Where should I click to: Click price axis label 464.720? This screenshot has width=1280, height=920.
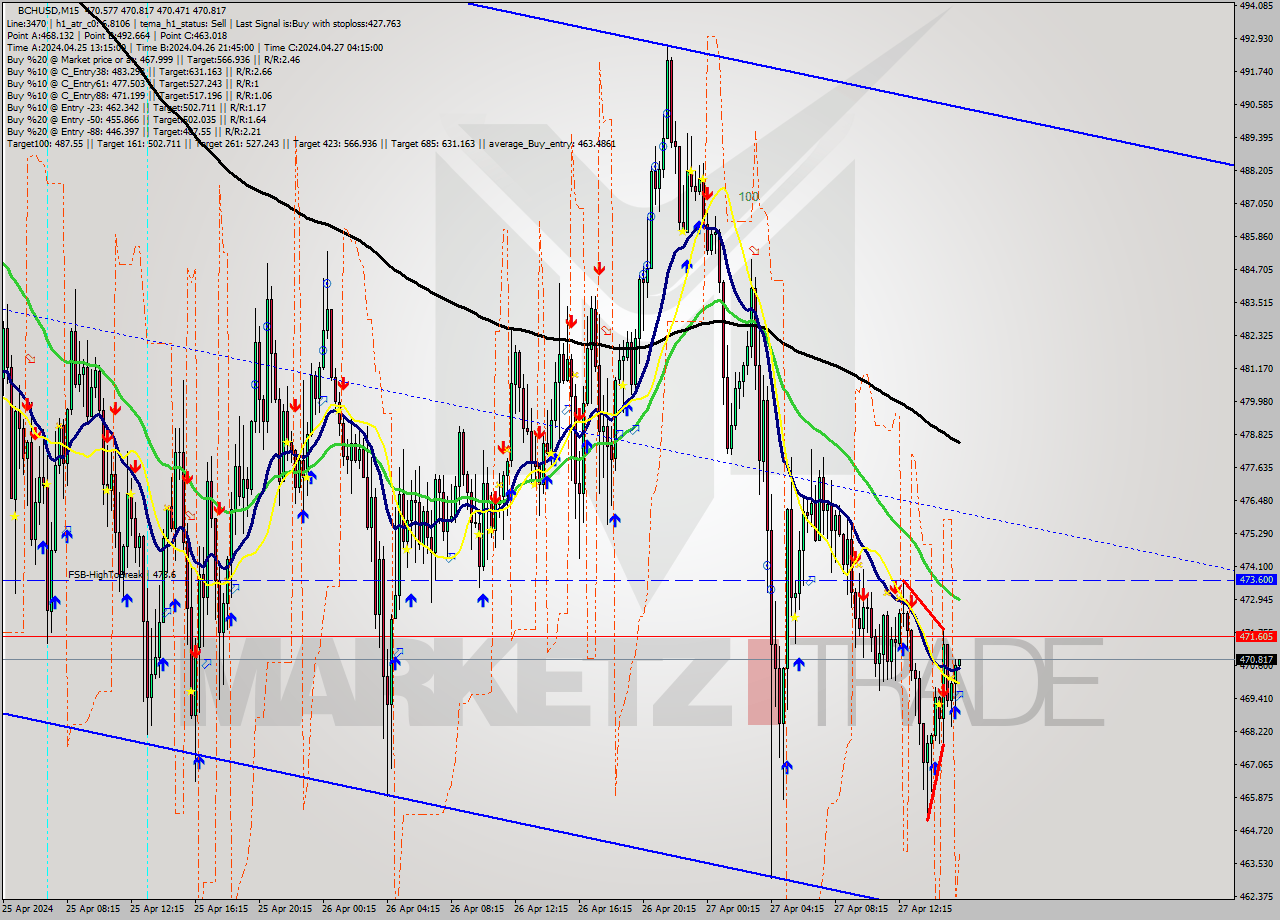[x=1256, y=830]
